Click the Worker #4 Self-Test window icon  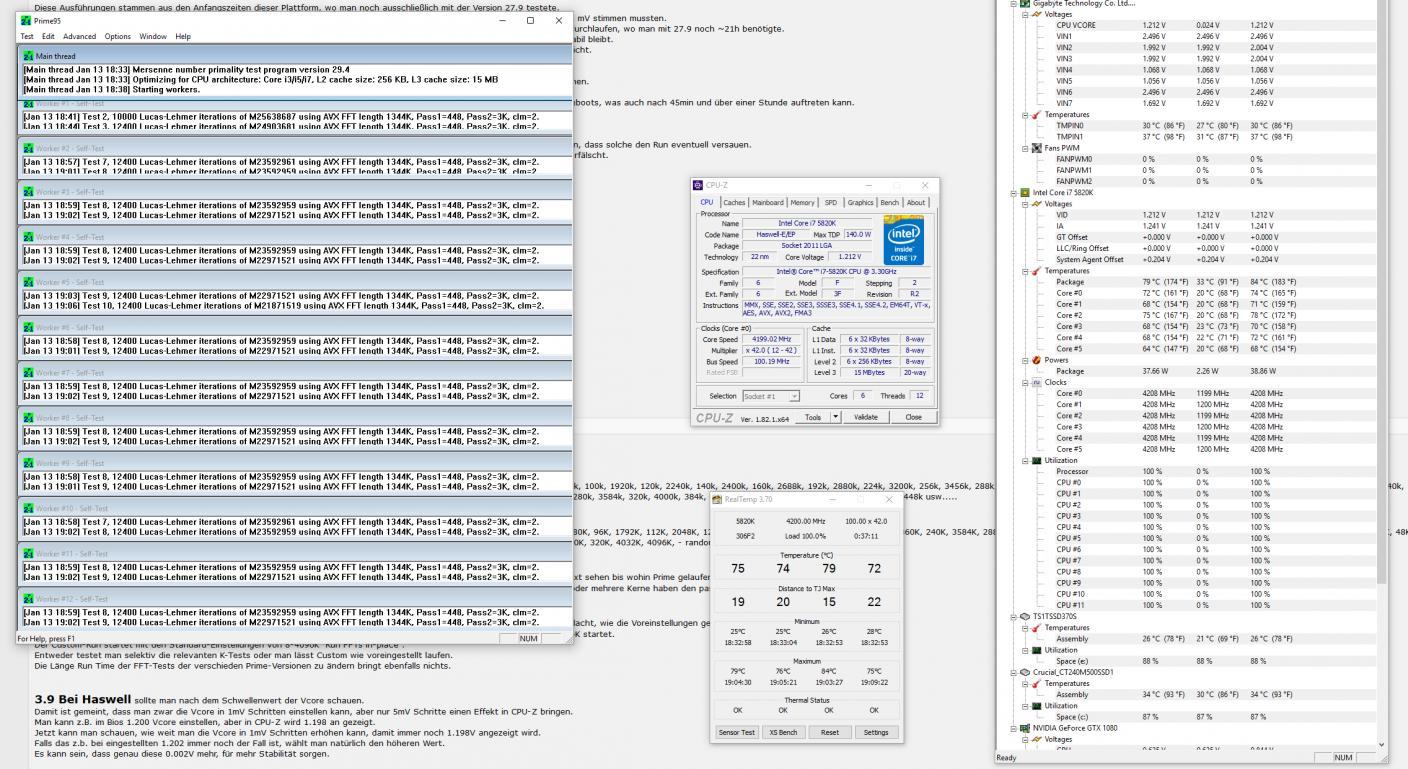click(29, 237)
